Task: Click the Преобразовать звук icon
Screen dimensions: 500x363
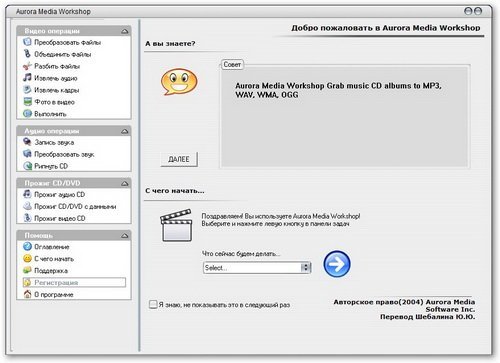Action: tap(27, 154)
